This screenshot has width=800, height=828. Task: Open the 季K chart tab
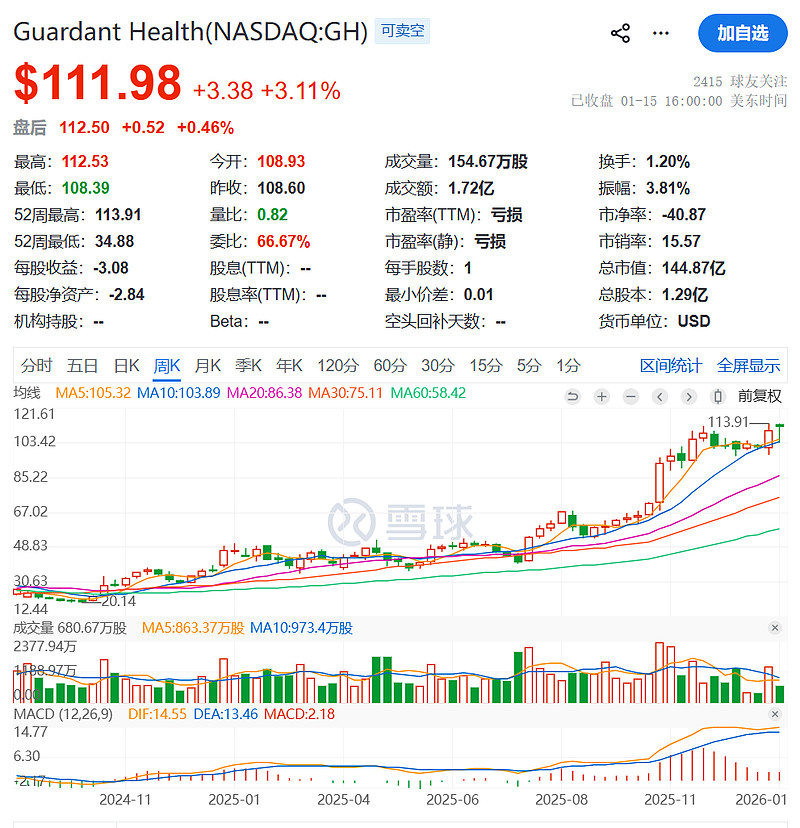(x=248, y=365)
